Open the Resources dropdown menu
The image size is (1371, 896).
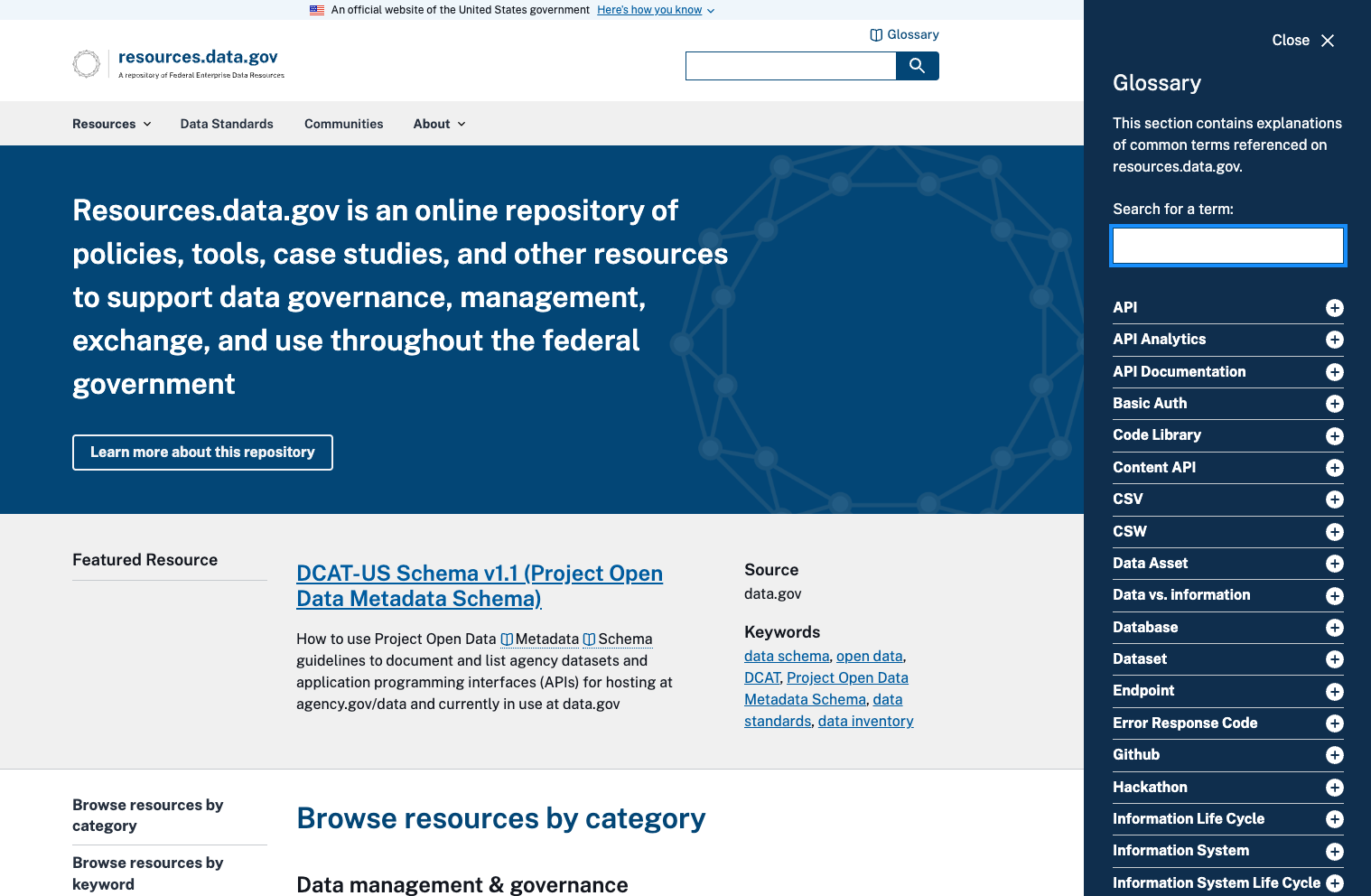pyautogui.click(x=112, y=124)
